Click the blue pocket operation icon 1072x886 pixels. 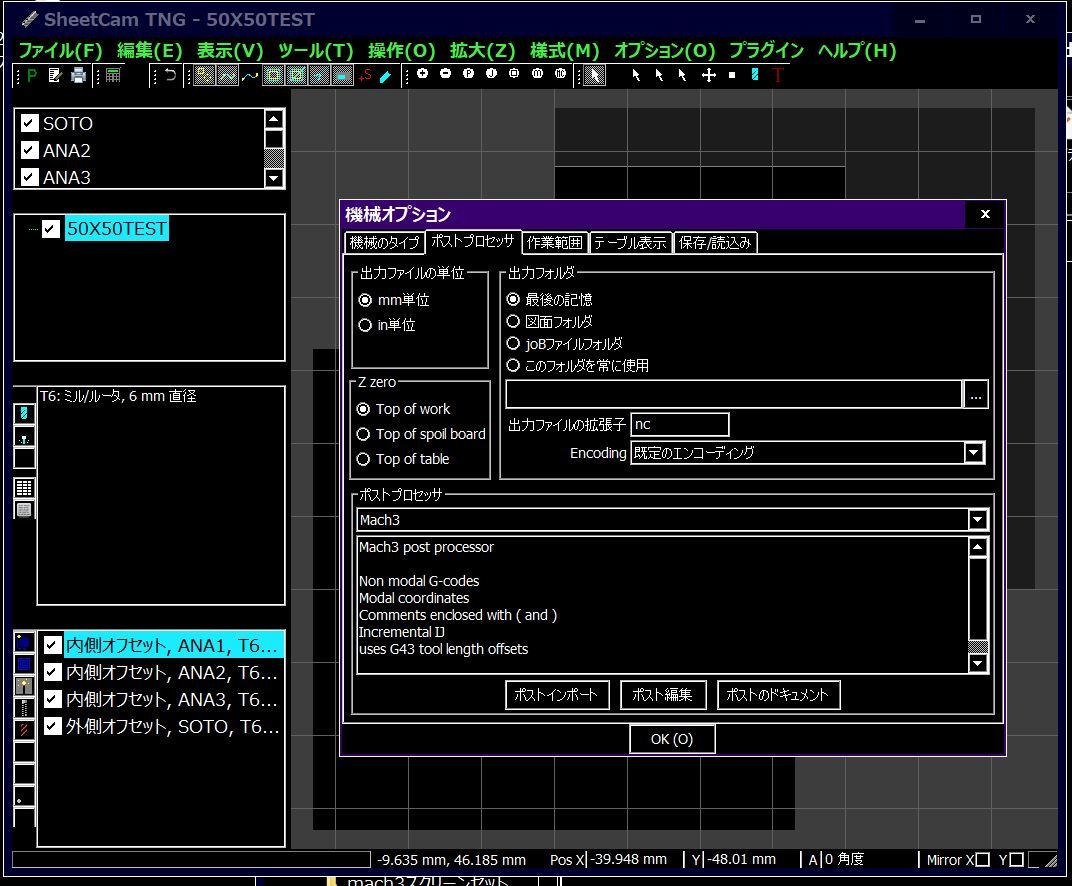(24, 664)
